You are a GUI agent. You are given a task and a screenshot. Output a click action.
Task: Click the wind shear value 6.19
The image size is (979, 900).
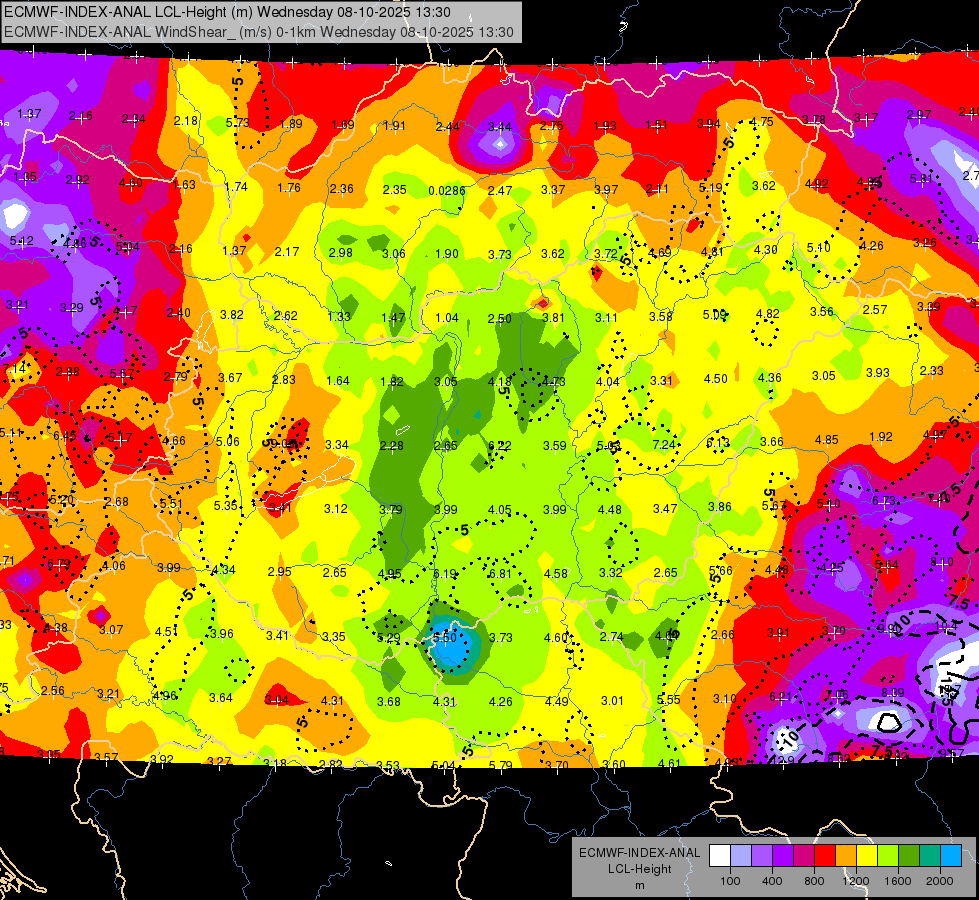tap(445, 573)
